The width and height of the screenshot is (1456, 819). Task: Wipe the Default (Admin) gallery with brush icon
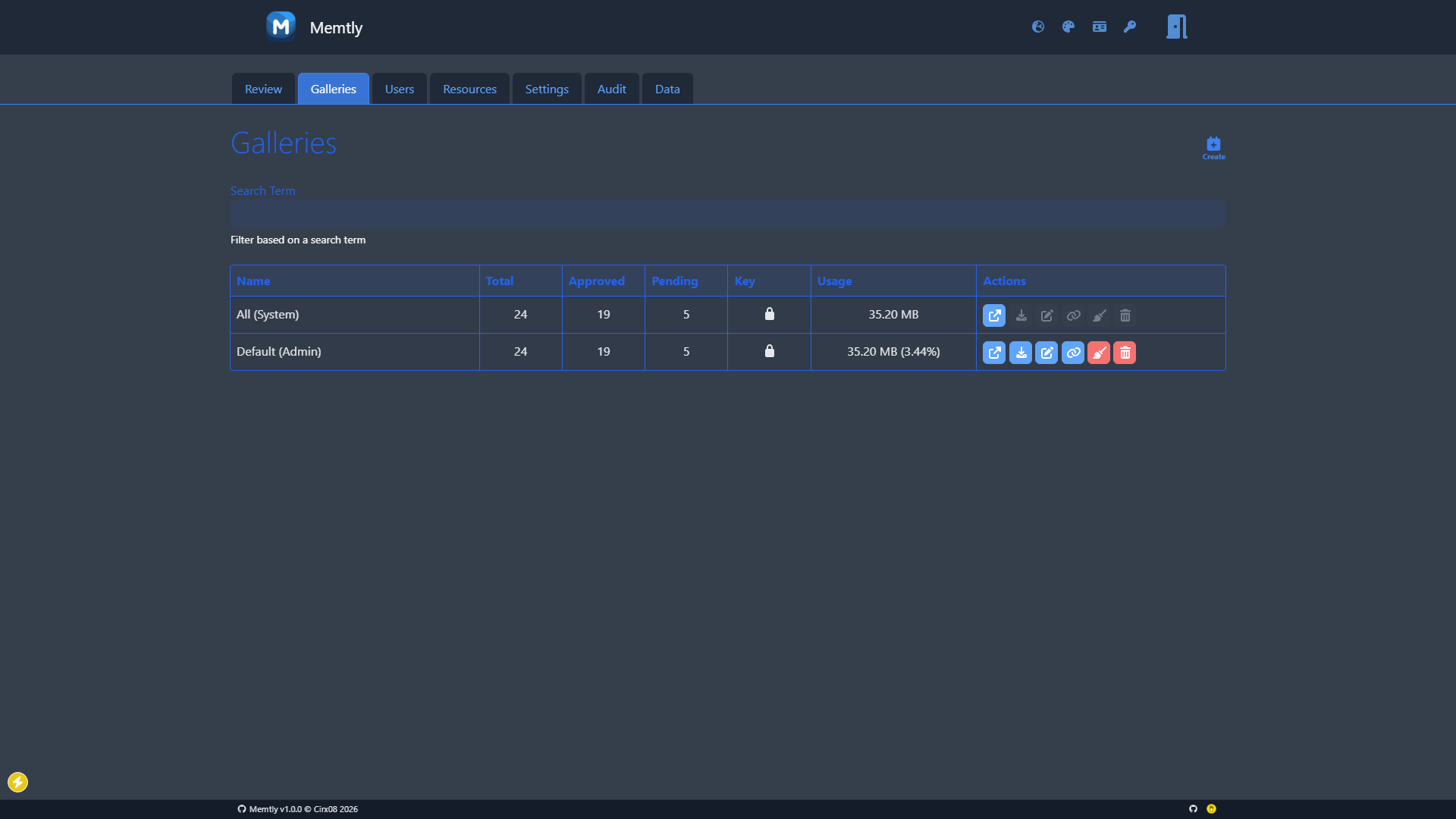click(x=1099, y=353)
